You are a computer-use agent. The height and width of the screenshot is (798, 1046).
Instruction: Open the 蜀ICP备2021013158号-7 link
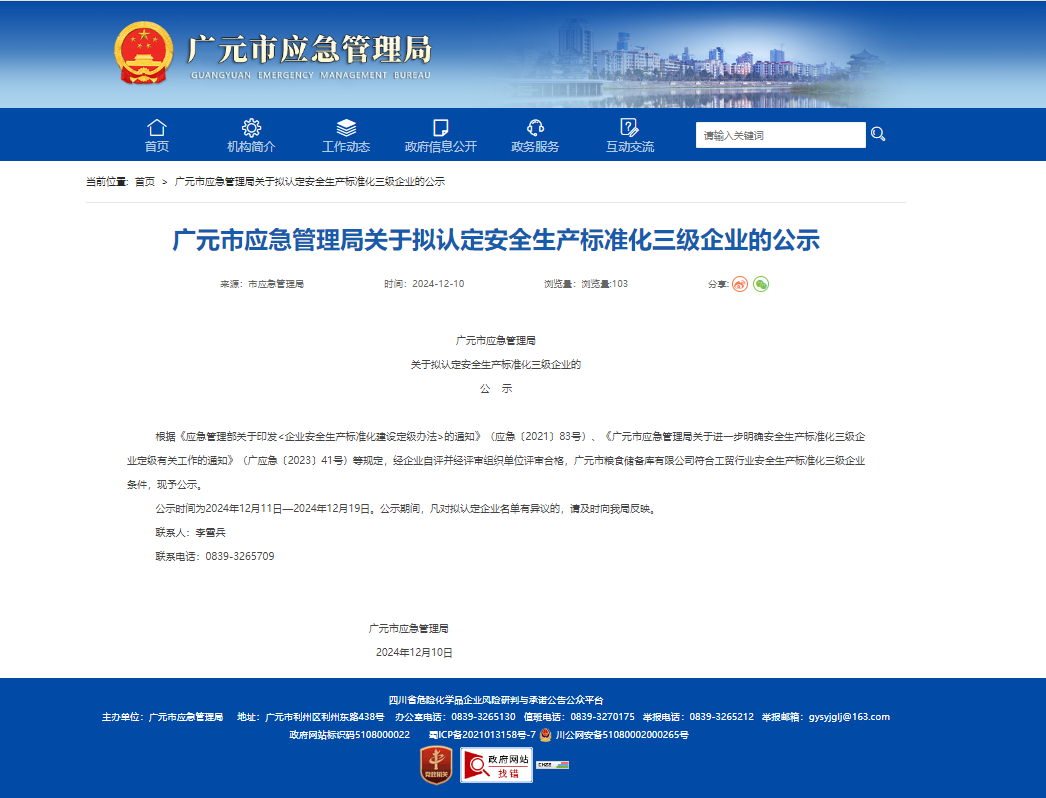pyautogui.click(x=482, y=735)
